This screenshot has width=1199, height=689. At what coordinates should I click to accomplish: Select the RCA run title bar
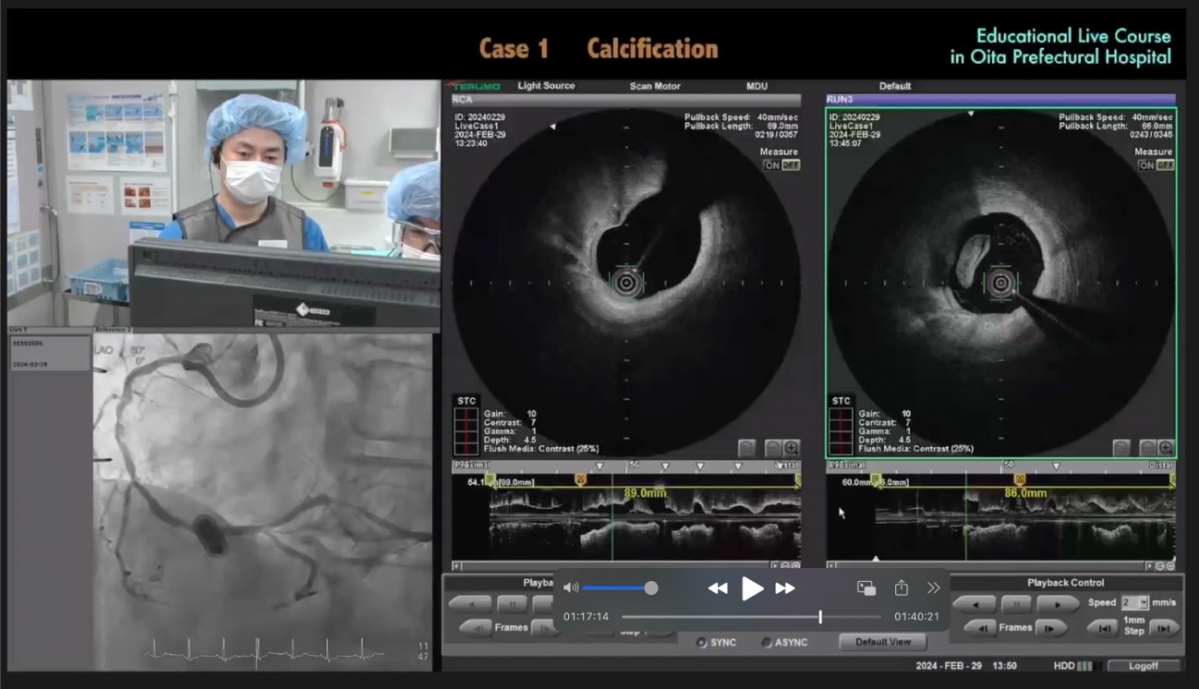(625, 99)
